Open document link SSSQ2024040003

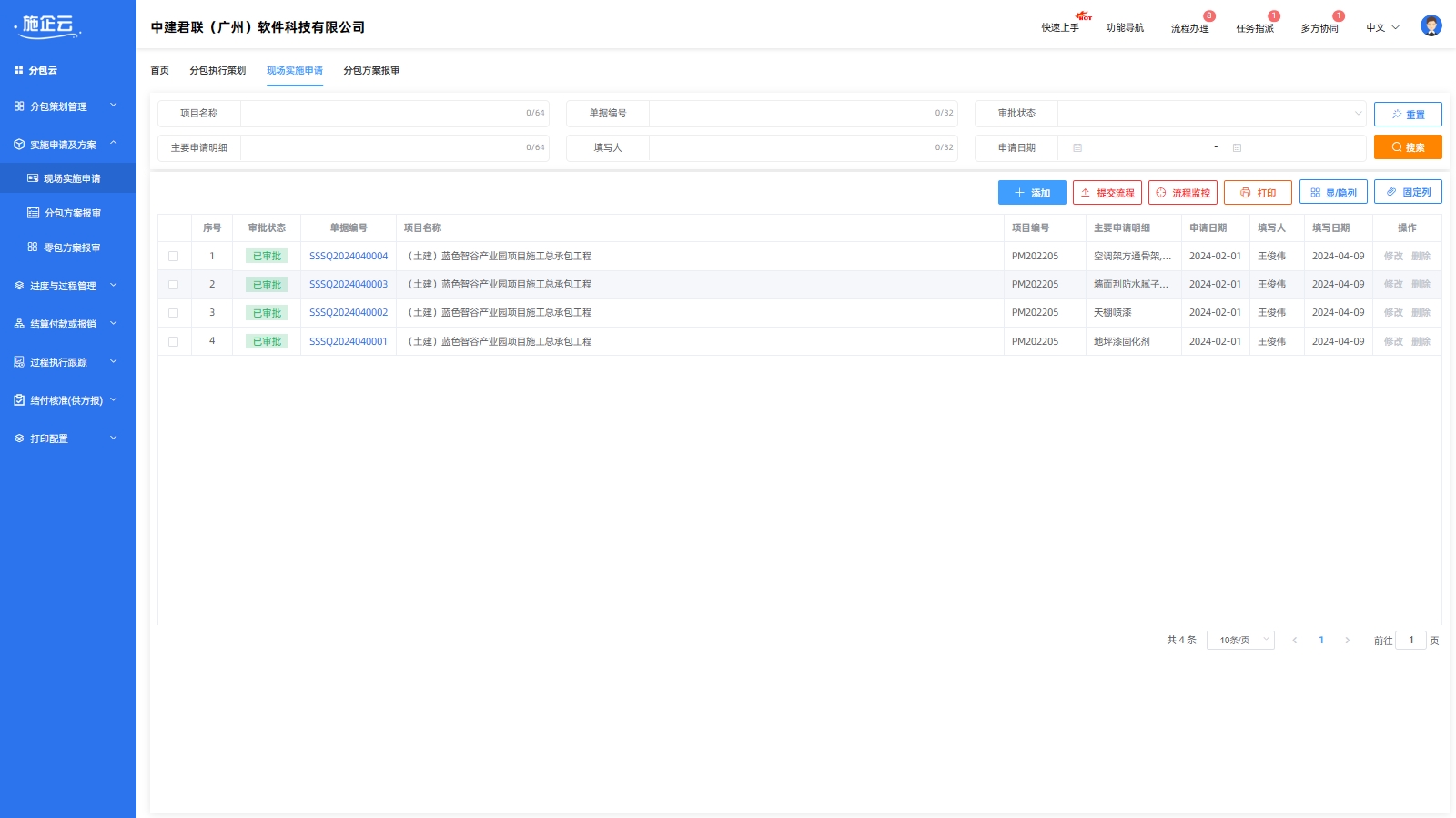[349, 285]
